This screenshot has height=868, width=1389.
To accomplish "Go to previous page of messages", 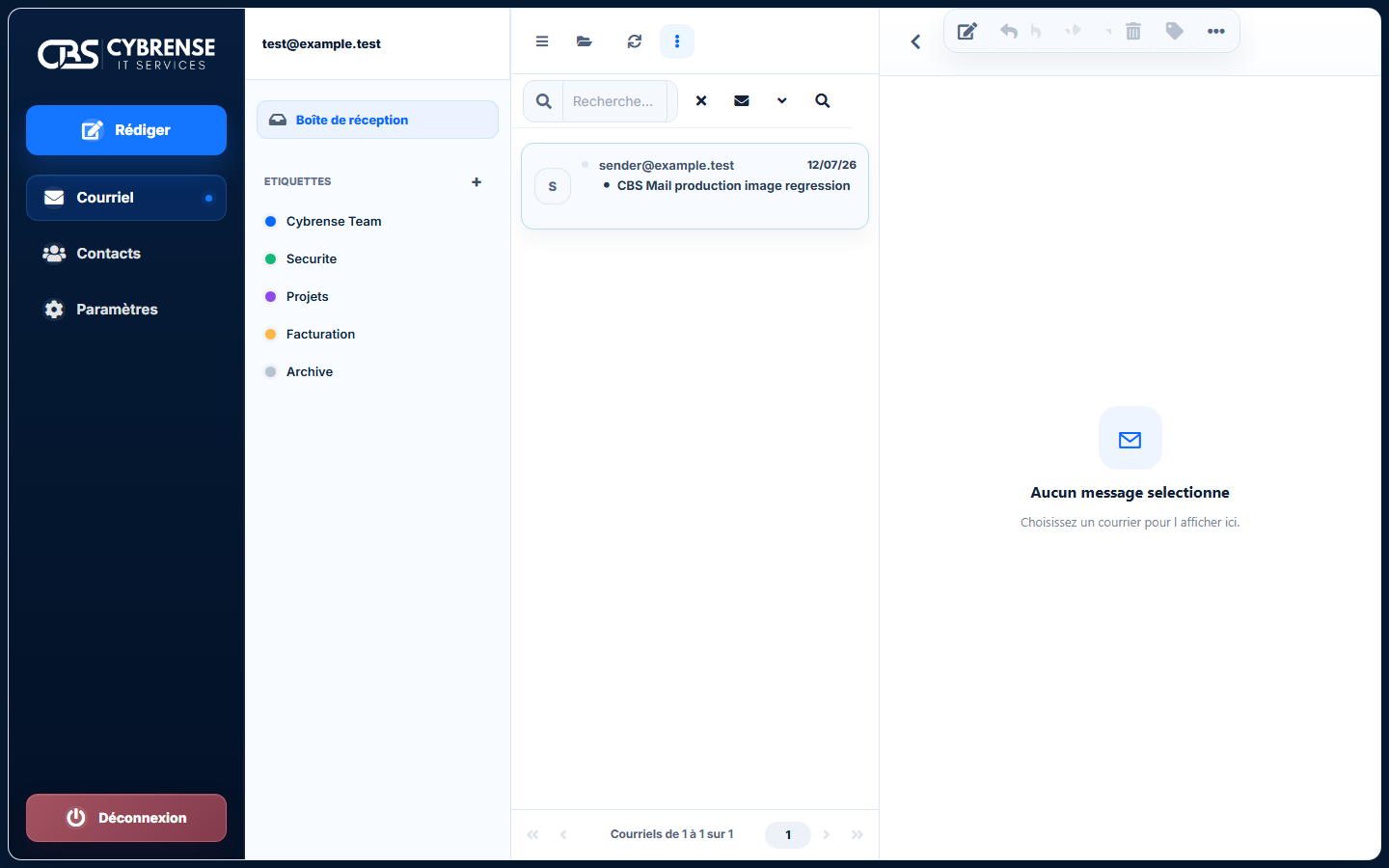I will (563, 834).
